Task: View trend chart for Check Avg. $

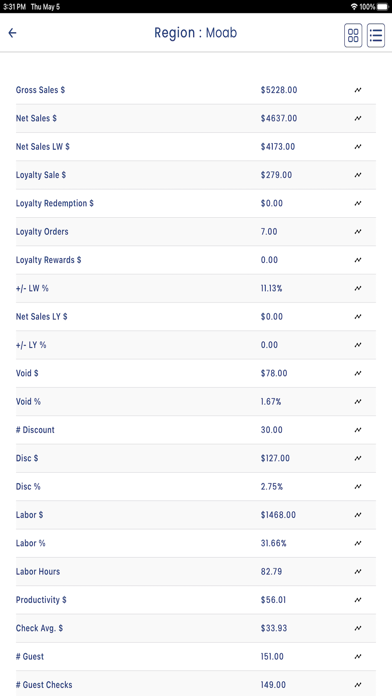Action: tap(358, 628)
